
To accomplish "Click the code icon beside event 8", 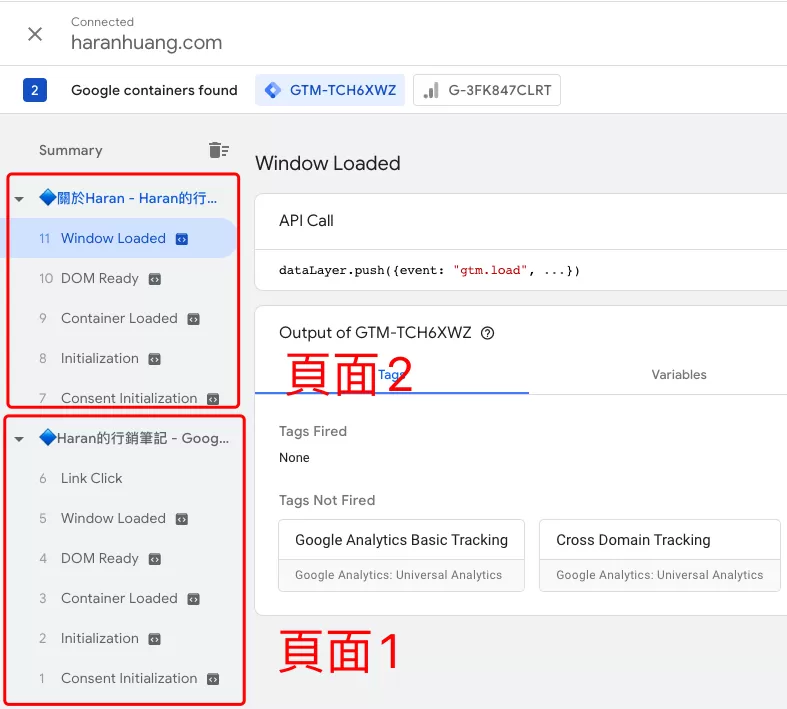I will 155,359.
